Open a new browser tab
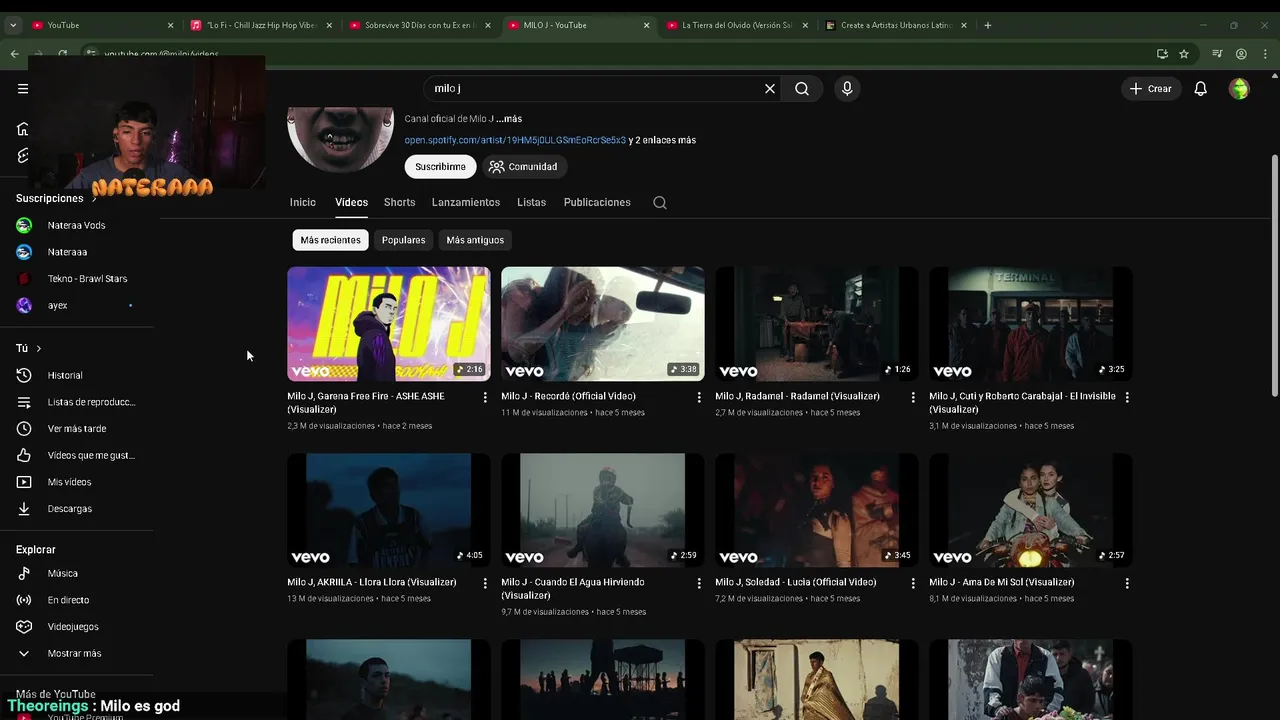This screenshot has width=1280, height=720. click(987, 25)
